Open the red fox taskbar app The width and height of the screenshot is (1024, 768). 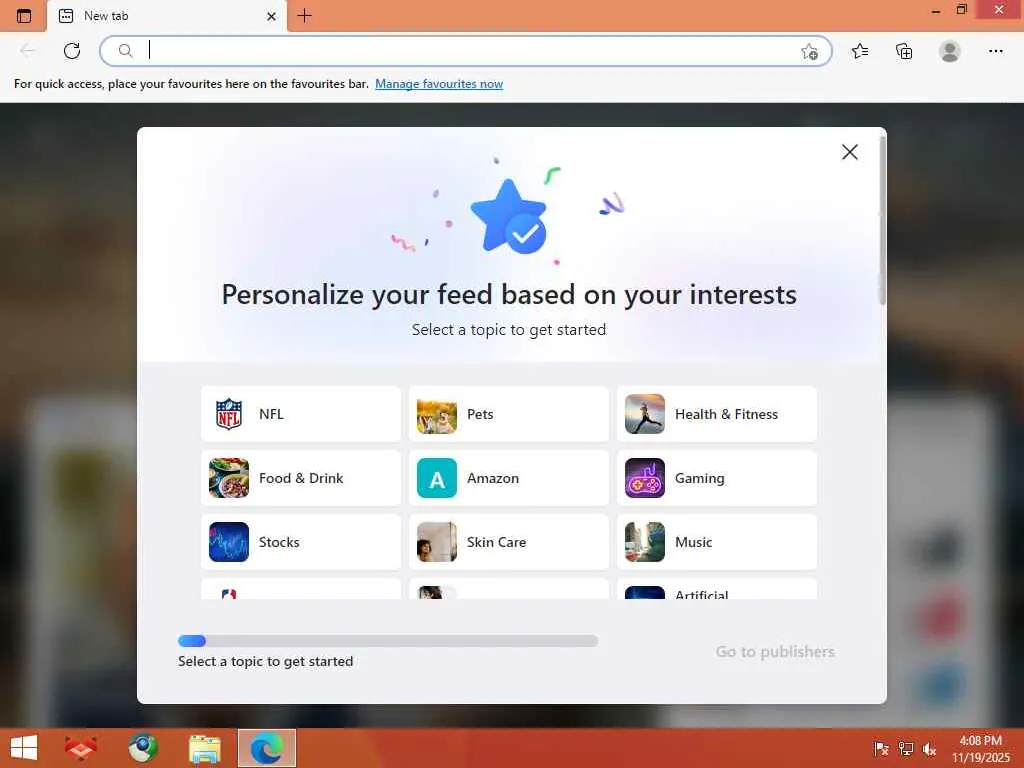80,748
